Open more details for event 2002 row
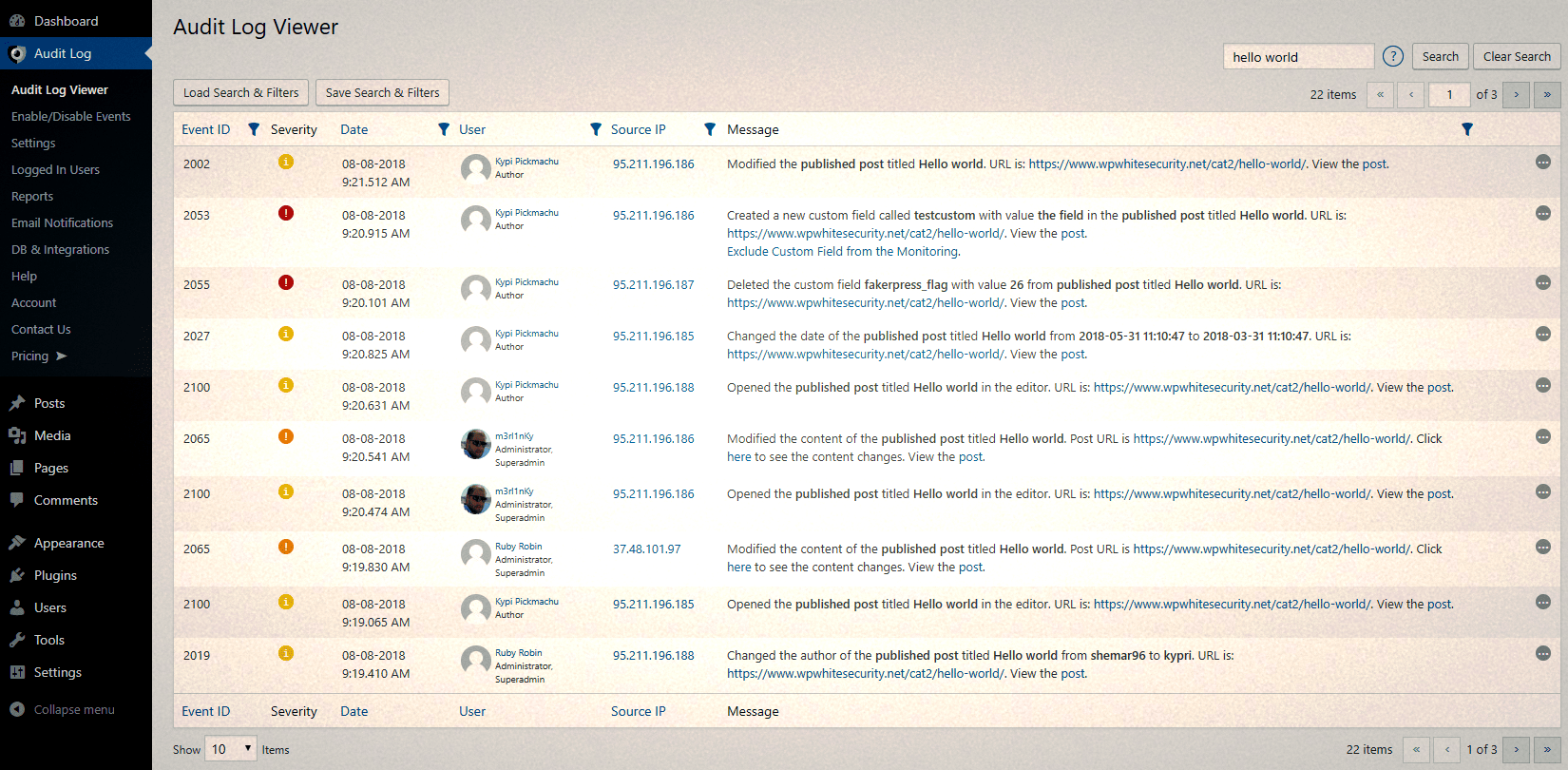Image resolution: width=1568 pixels, height=770 pixels. 1543,163
